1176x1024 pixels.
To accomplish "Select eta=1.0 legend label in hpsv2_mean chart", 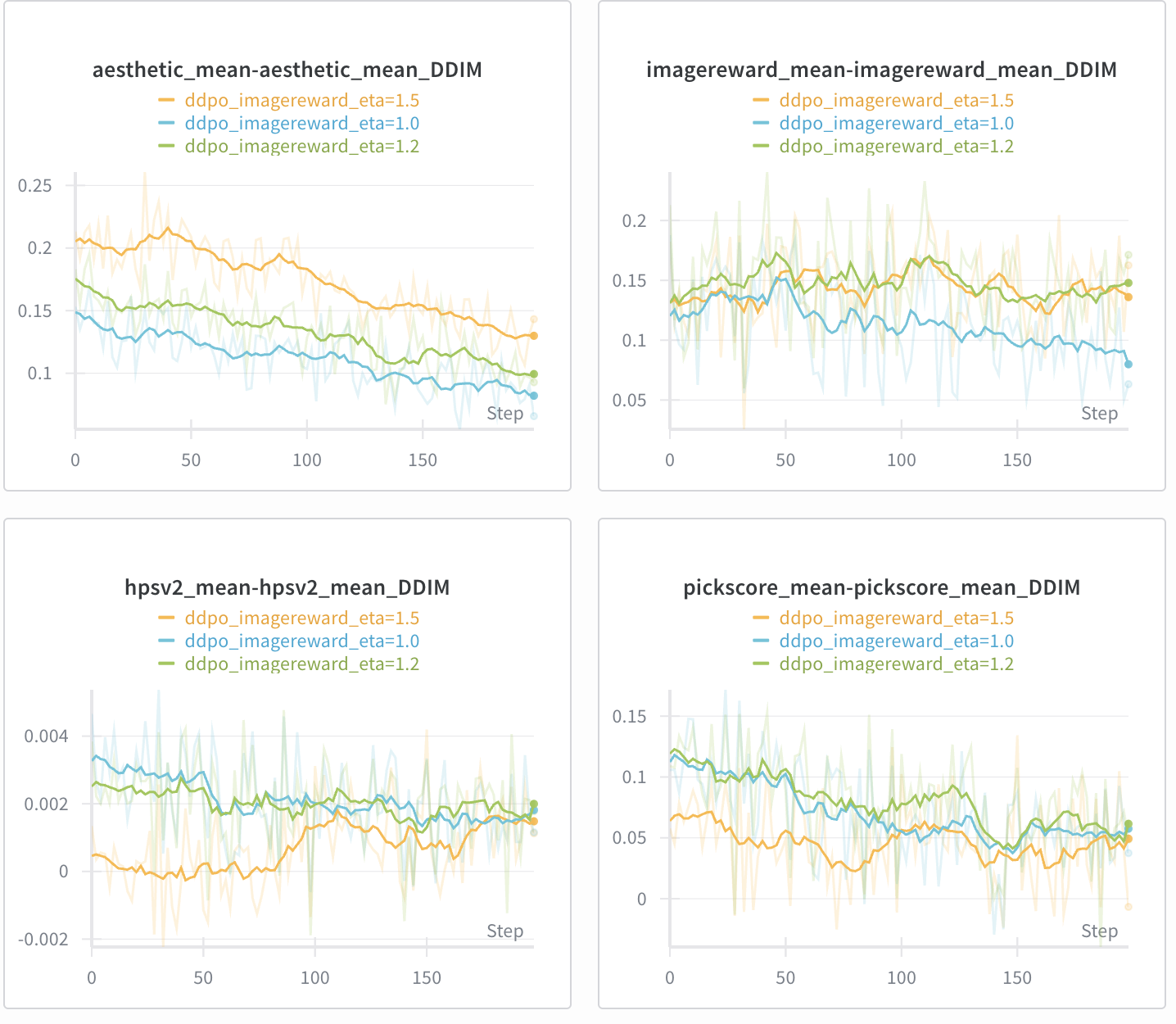I will tap(301, 641).
